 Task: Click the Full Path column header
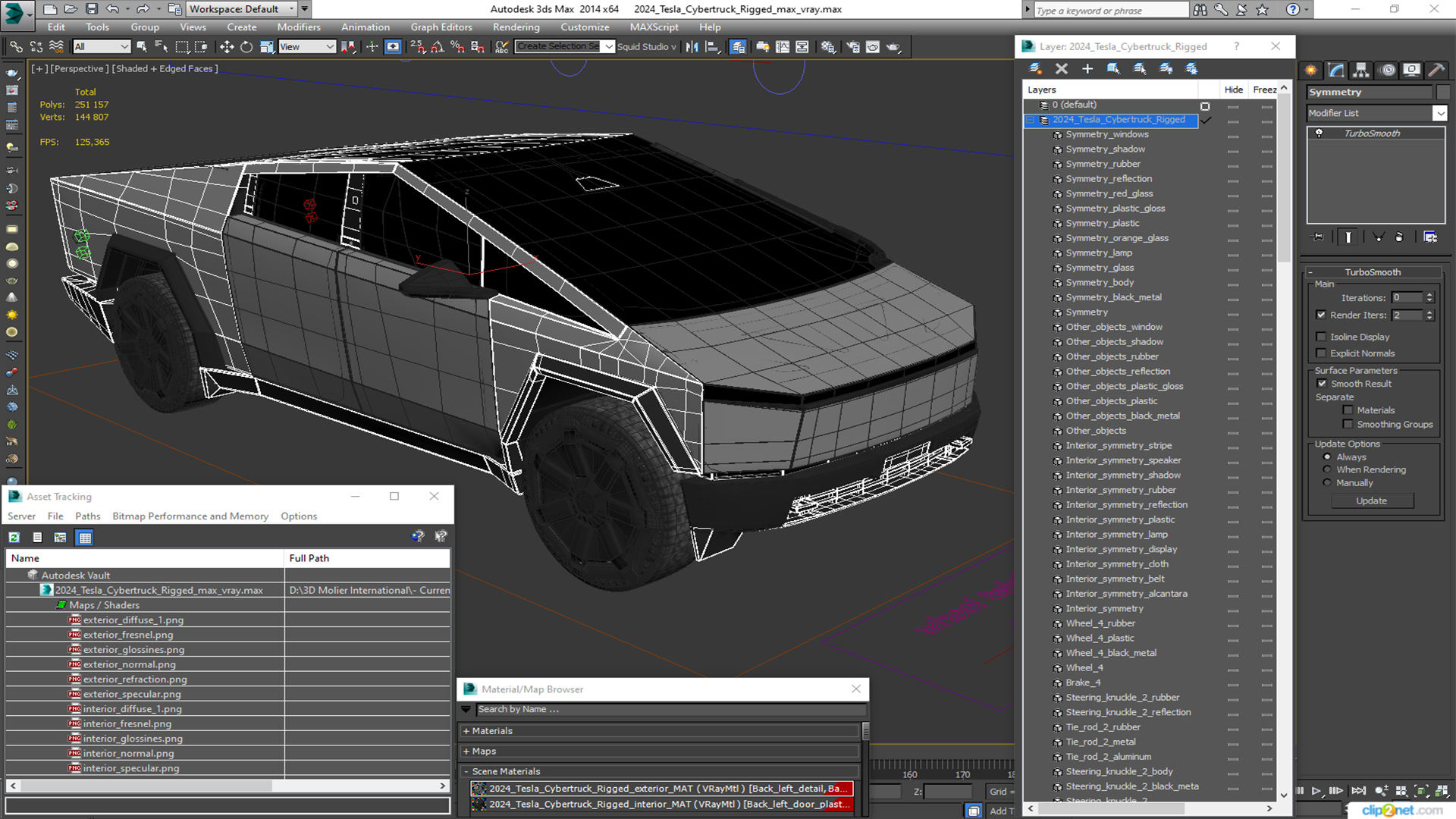tap(367, 558)
